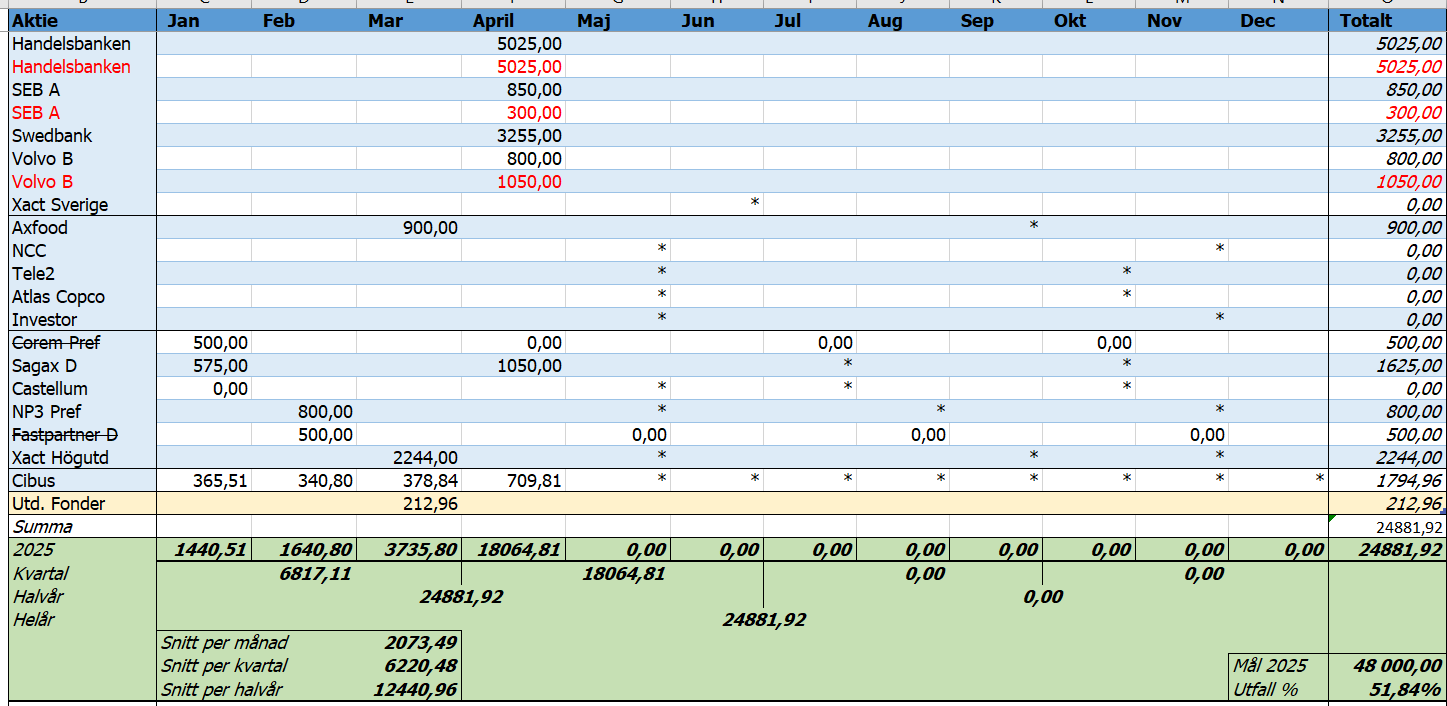
Task: Select the 2025 March sum 3735,80
Action: point(421,550)
